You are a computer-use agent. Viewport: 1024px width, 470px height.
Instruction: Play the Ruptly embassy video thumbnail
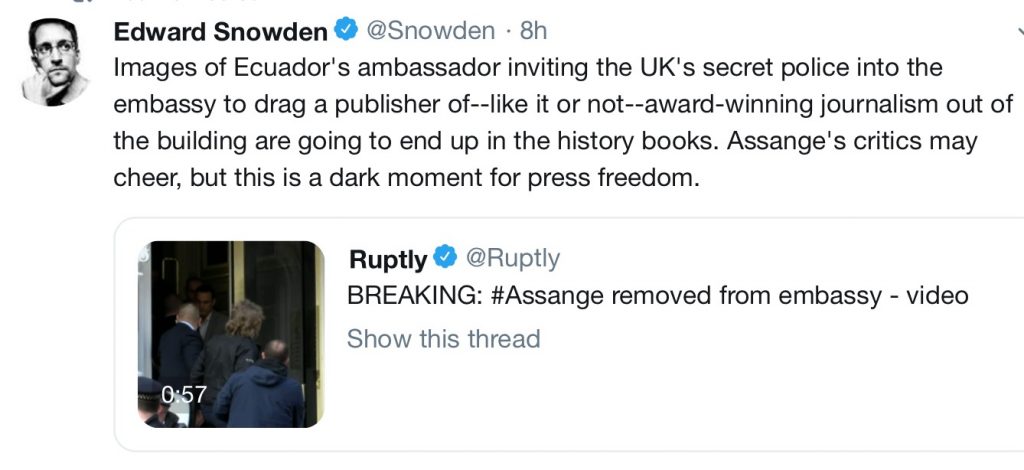pyautogui.click(x=231, y=334)
